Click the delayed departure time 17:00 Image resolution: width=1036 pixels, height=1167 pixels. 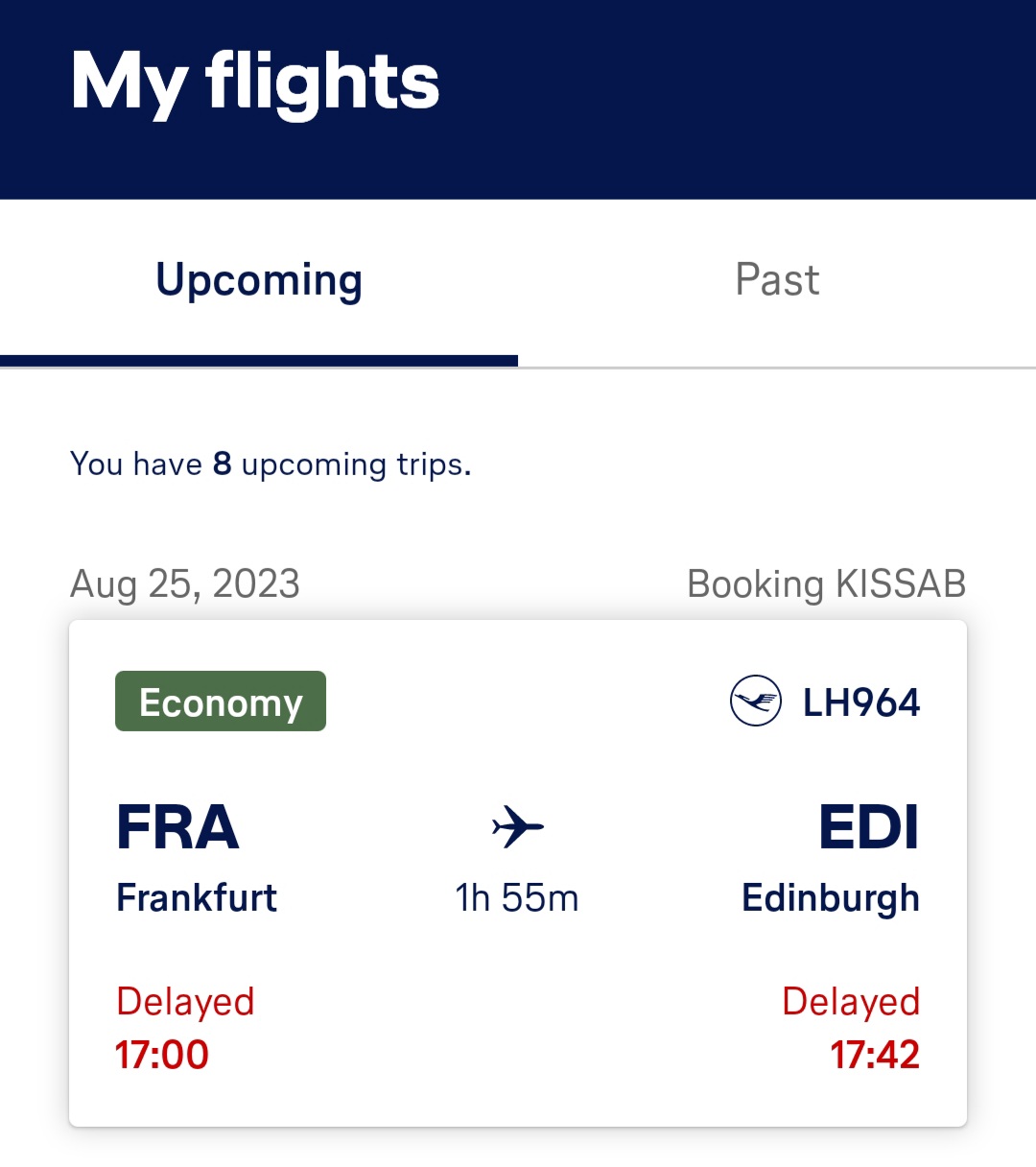tap(162, 1055)
